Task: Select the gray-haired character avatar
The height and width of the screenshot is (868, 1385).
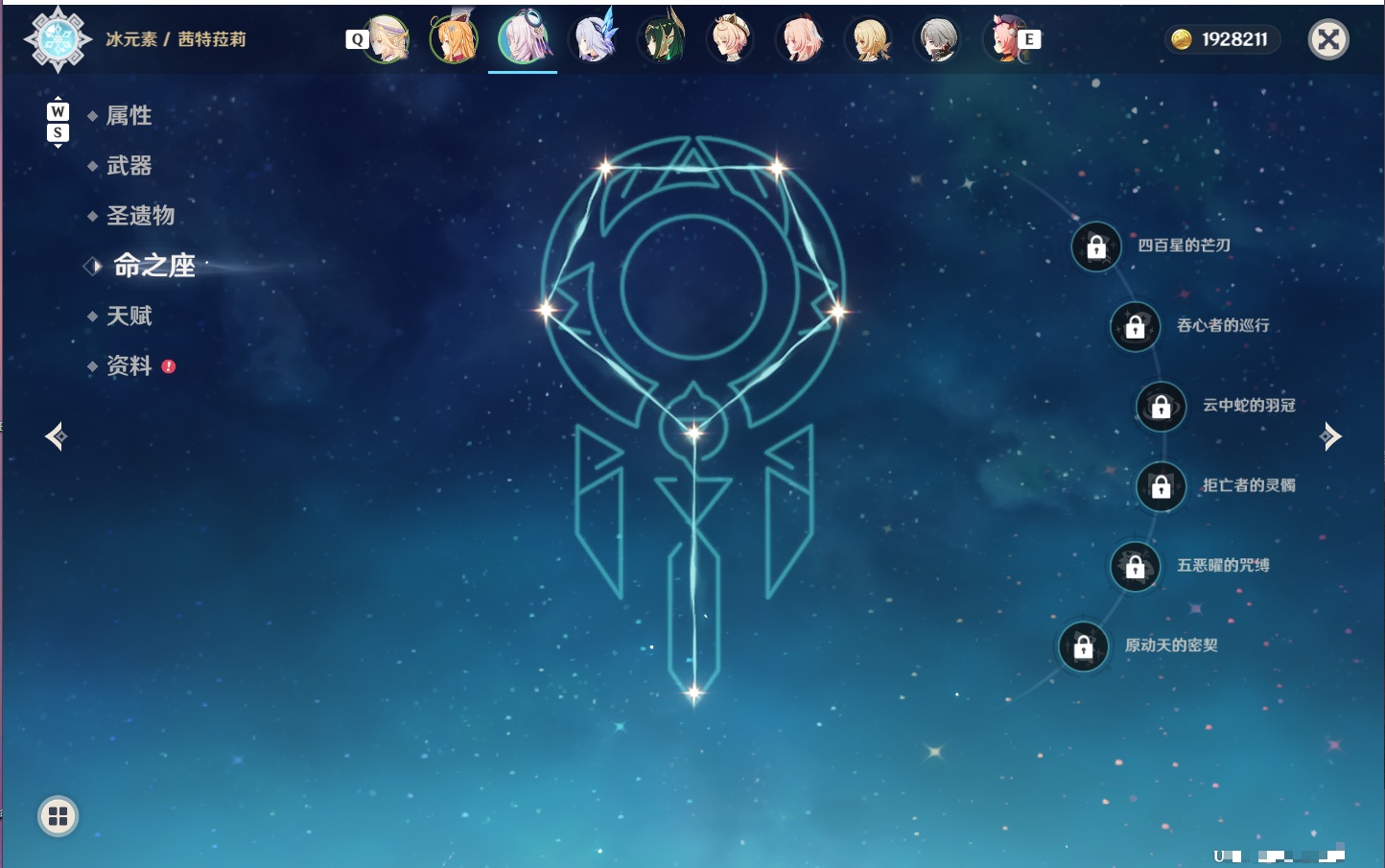Action: pyautogui.click(x=938, y=39)
